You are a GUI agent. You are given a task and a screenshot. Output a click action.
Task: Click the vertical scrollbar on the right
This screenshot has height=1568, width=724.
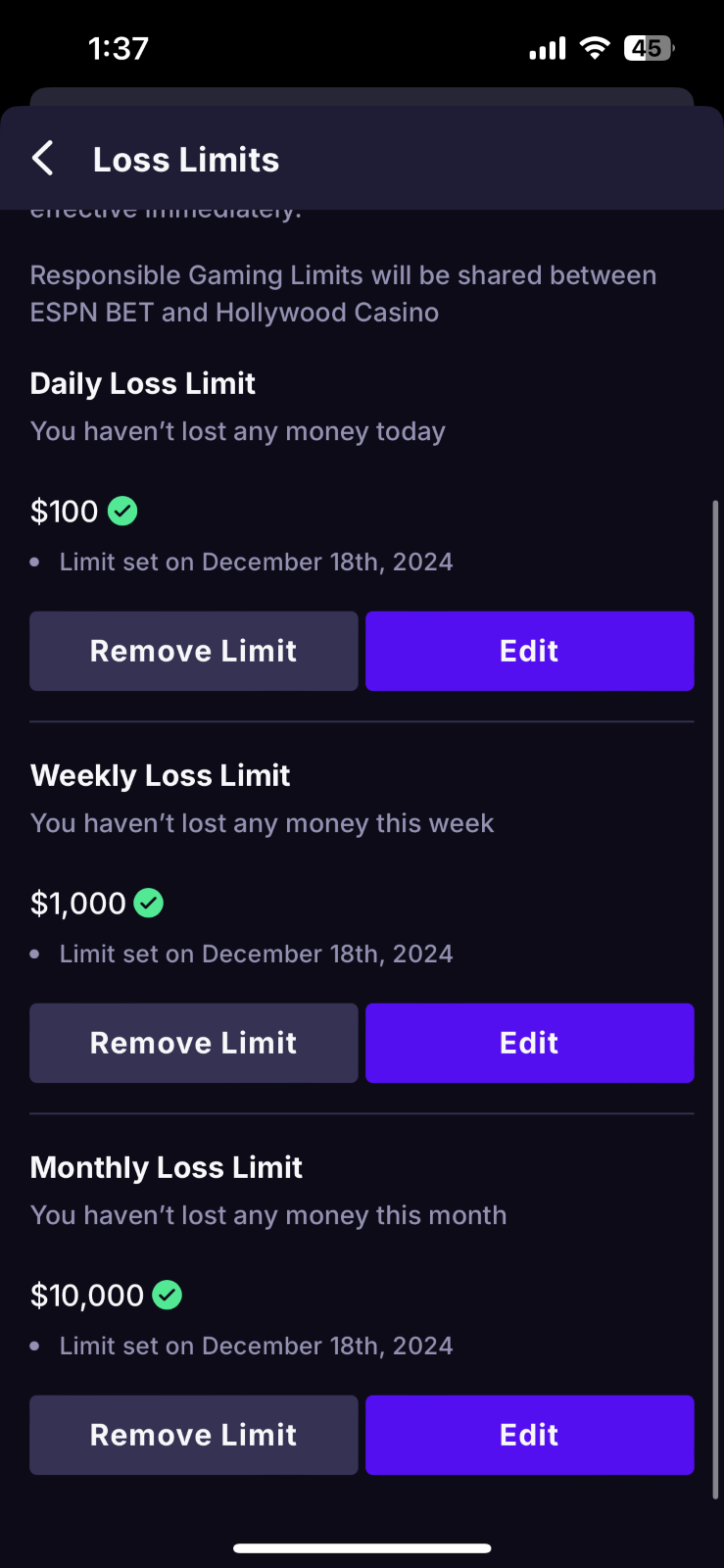coord(716,1000)
